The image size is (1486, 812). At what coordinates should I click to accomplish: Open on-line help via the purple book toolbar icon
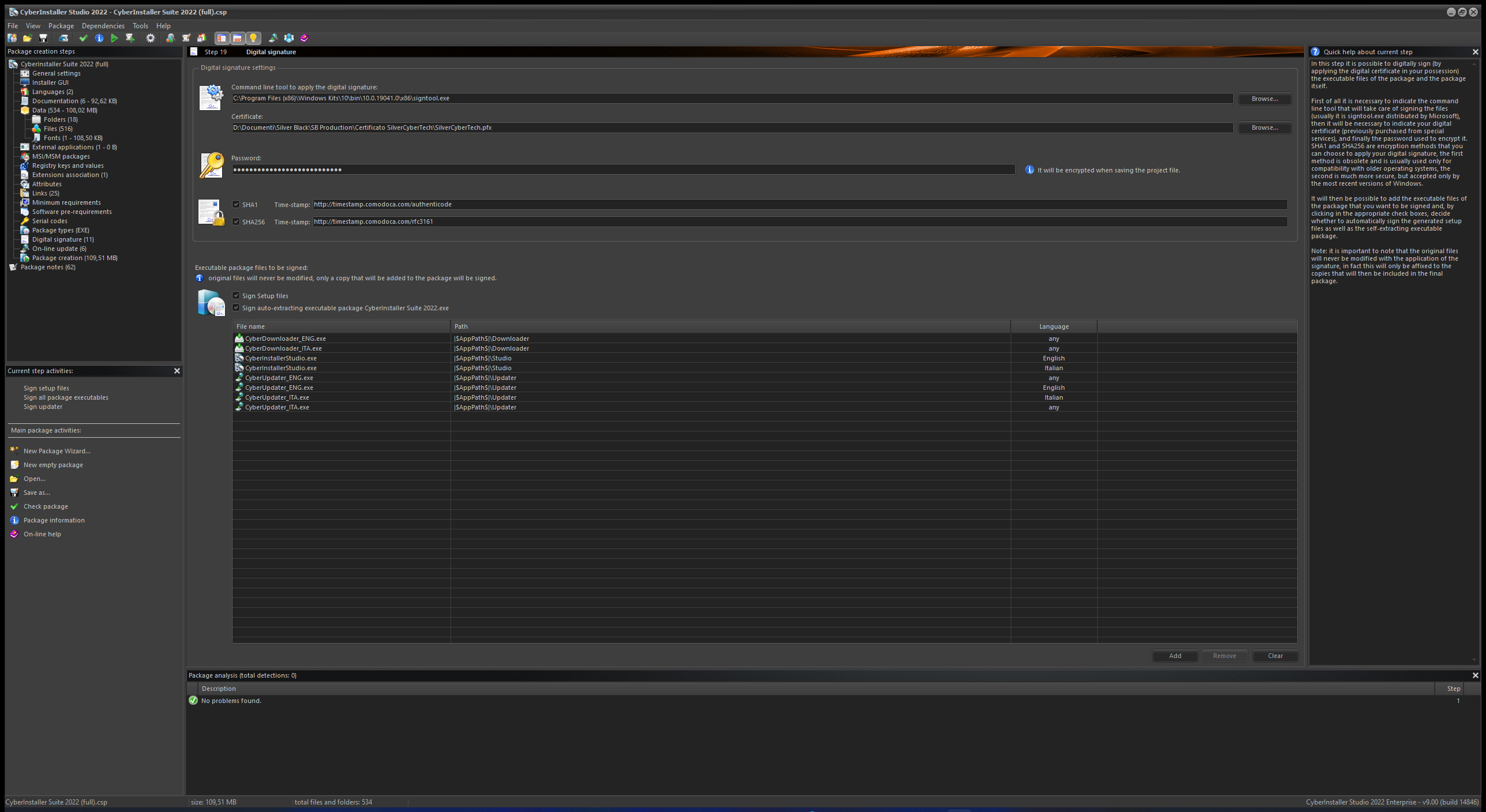click(304, 38)
